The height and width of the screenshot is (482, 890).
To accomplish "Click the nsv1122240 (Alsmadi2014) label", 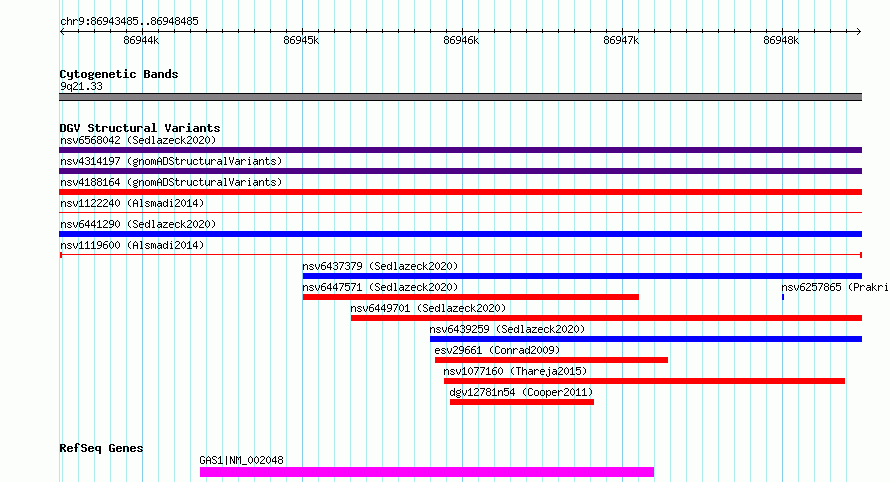I will (132, 203).
